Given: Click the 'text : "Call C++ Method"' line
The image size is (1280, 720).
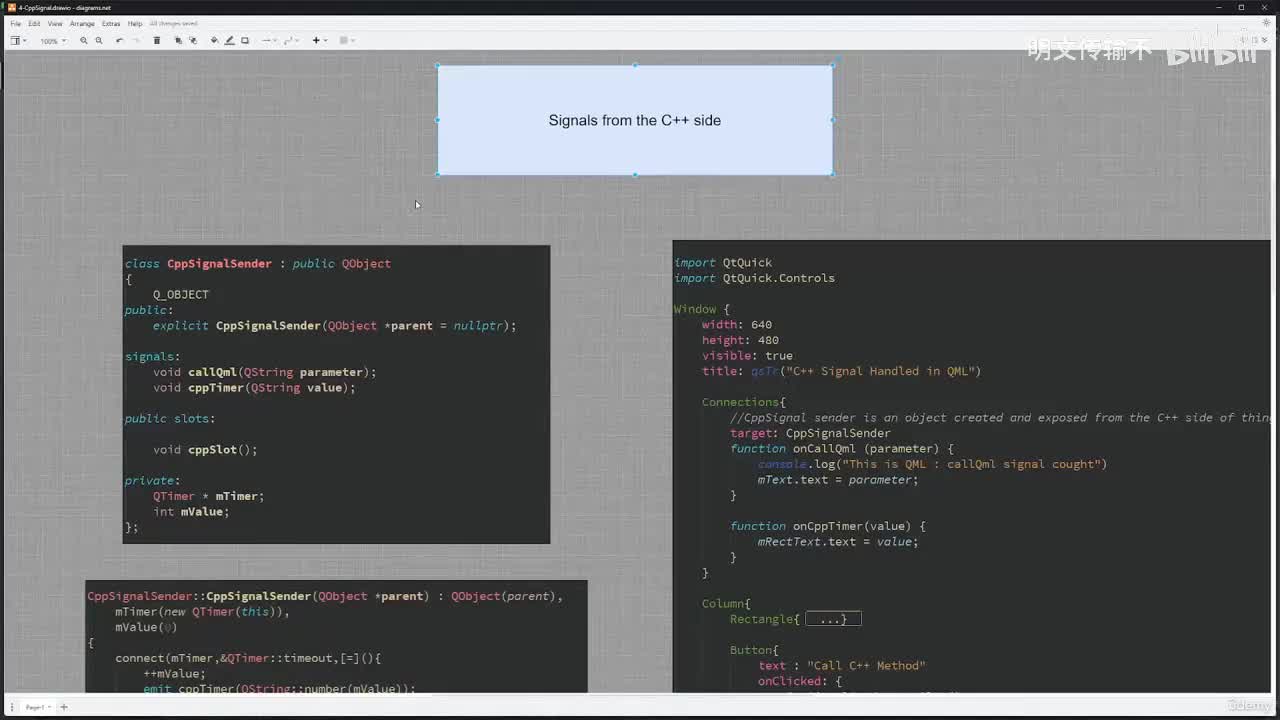Looking at the screenshot, I should (x=842, y=666).
